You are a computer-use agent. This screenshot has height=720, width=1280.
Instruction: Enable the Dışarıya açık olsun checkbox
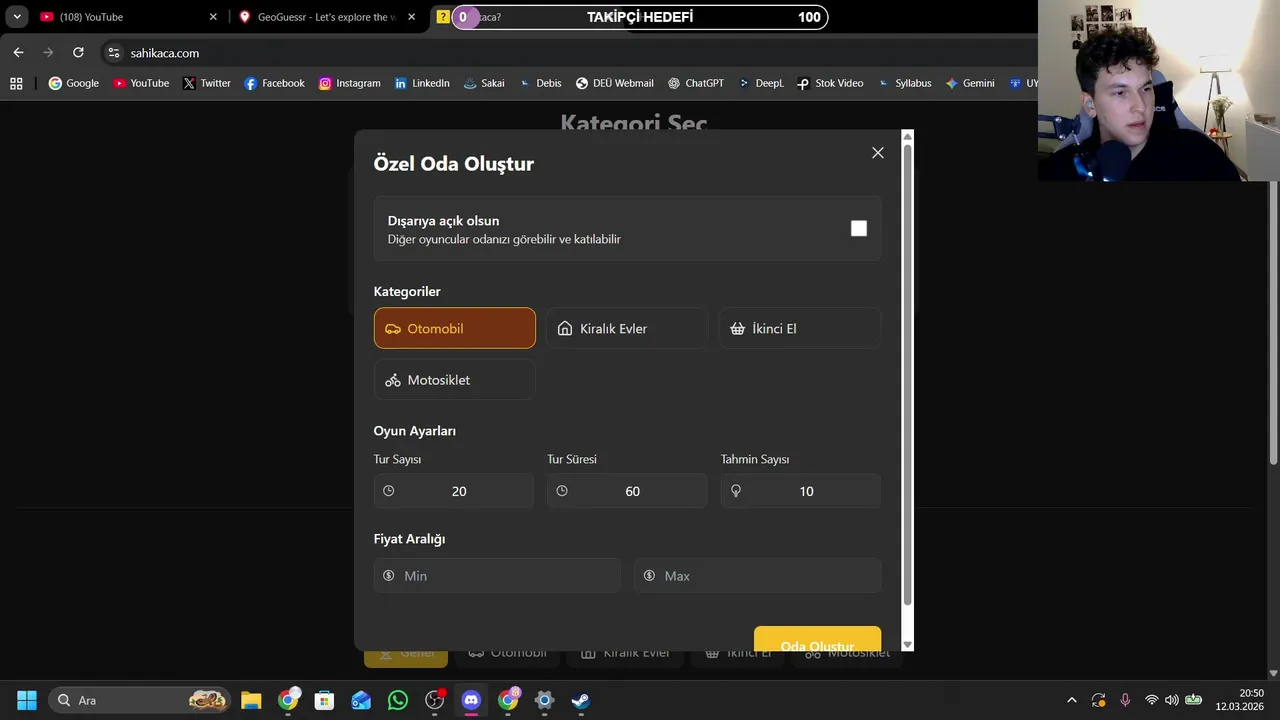point(859,229)
